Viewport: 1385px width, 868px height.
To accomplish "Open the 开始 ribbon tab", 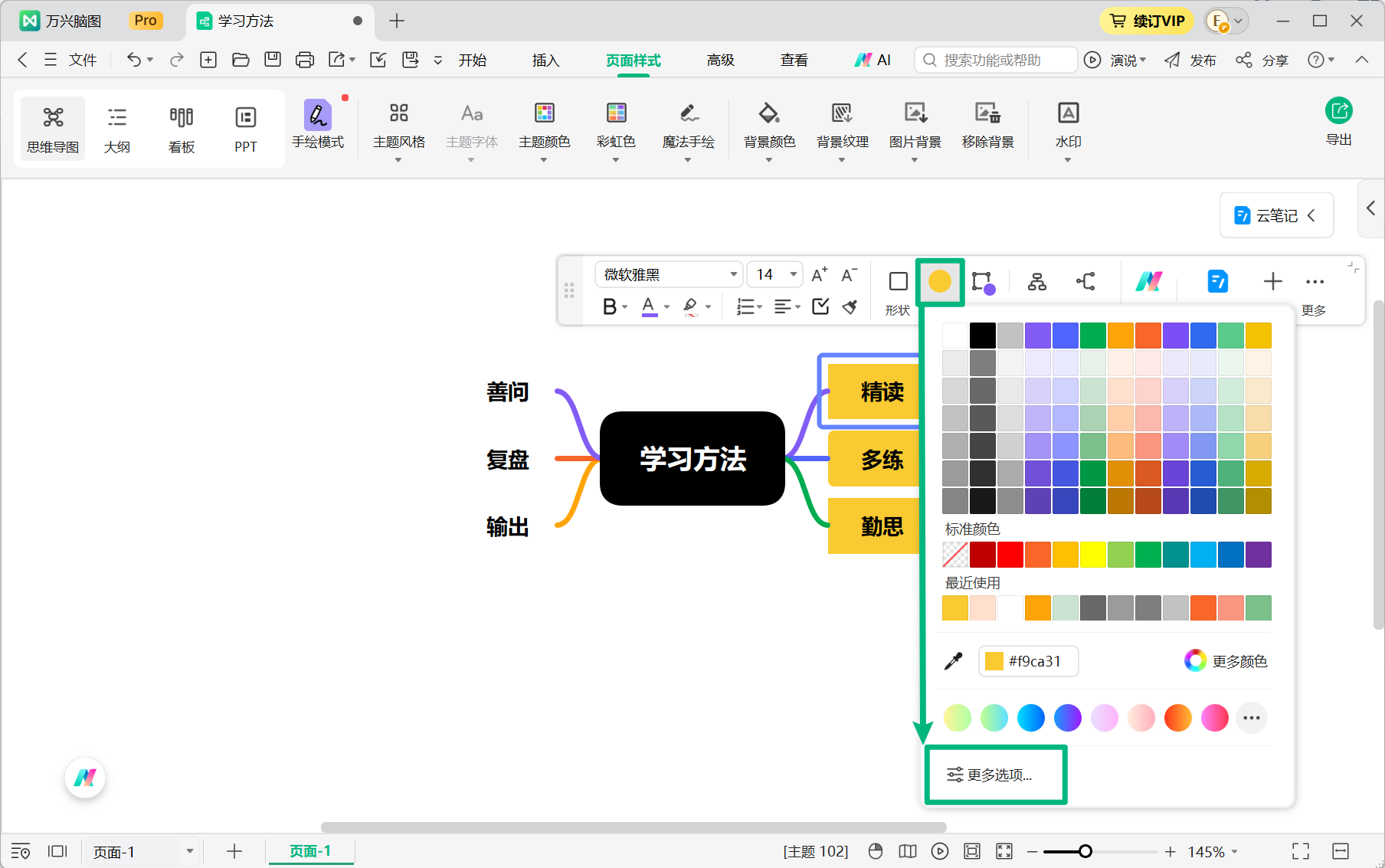I will pyautogui.click(x=473, y=60).
